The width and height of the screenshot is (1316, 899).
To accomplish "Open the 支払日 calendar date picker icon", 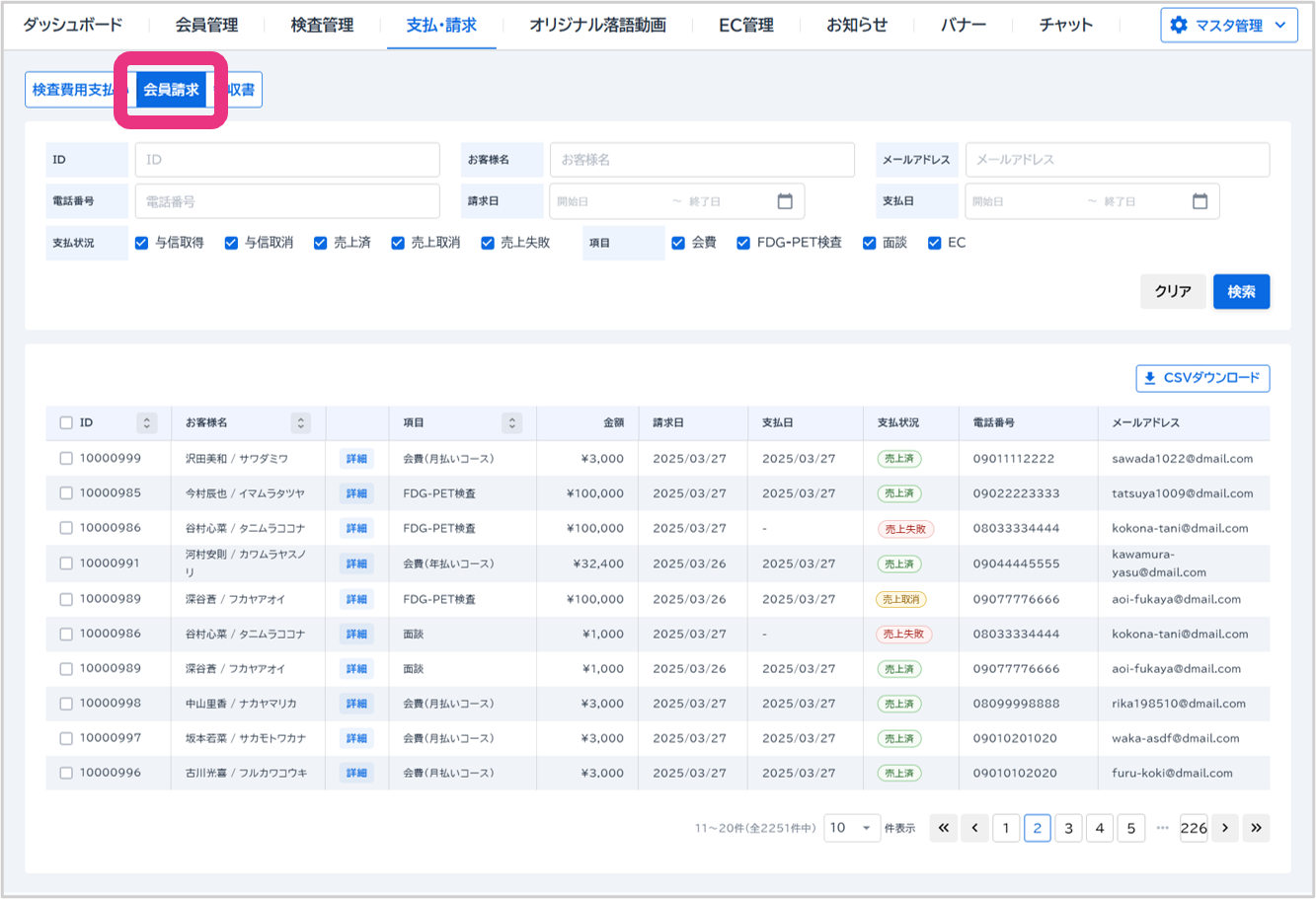I will tap(1200, 201).
